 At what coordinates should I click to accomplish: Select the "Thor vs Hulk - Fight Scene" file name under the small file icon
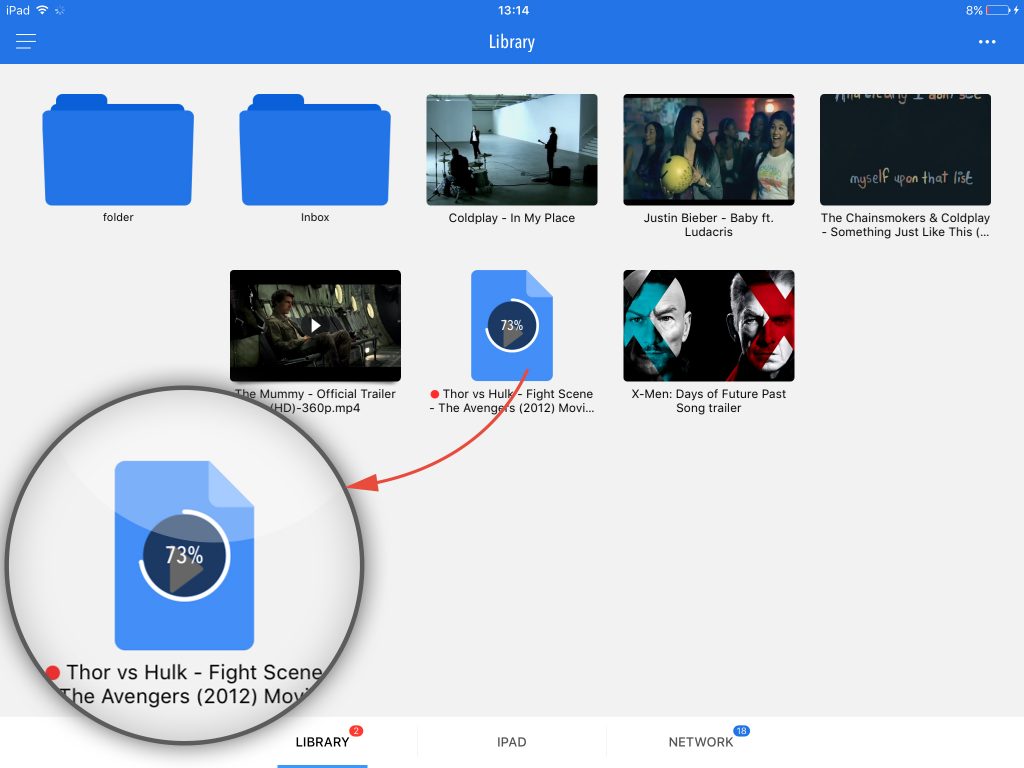pyautogui.click(x=511, y=400)
